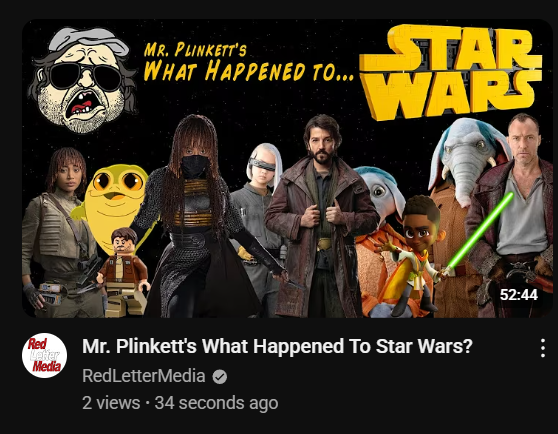The width and height of the screenshot is (558, 434).
Task: Click the bearded man in brown coat
Action: (321, 217)
